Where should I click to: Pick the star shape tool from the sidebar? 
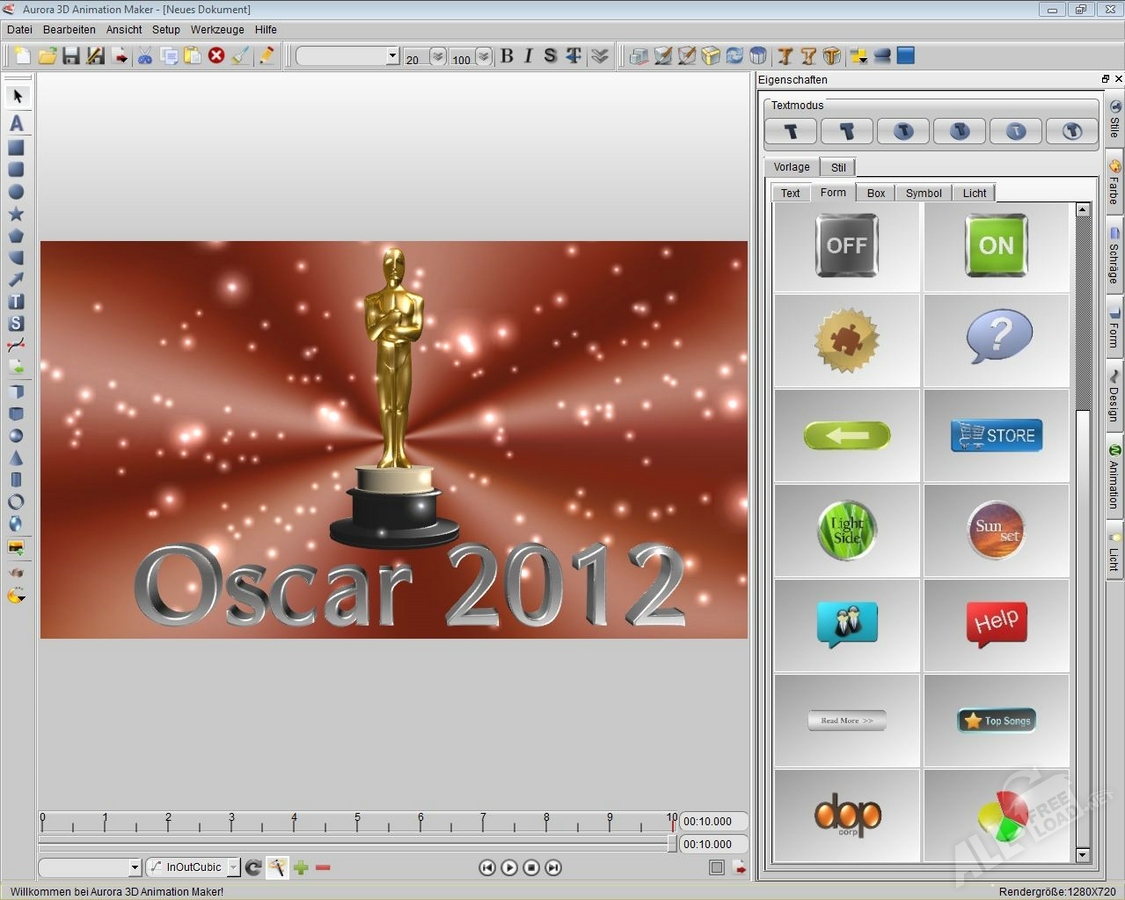[x=16, y=212]
